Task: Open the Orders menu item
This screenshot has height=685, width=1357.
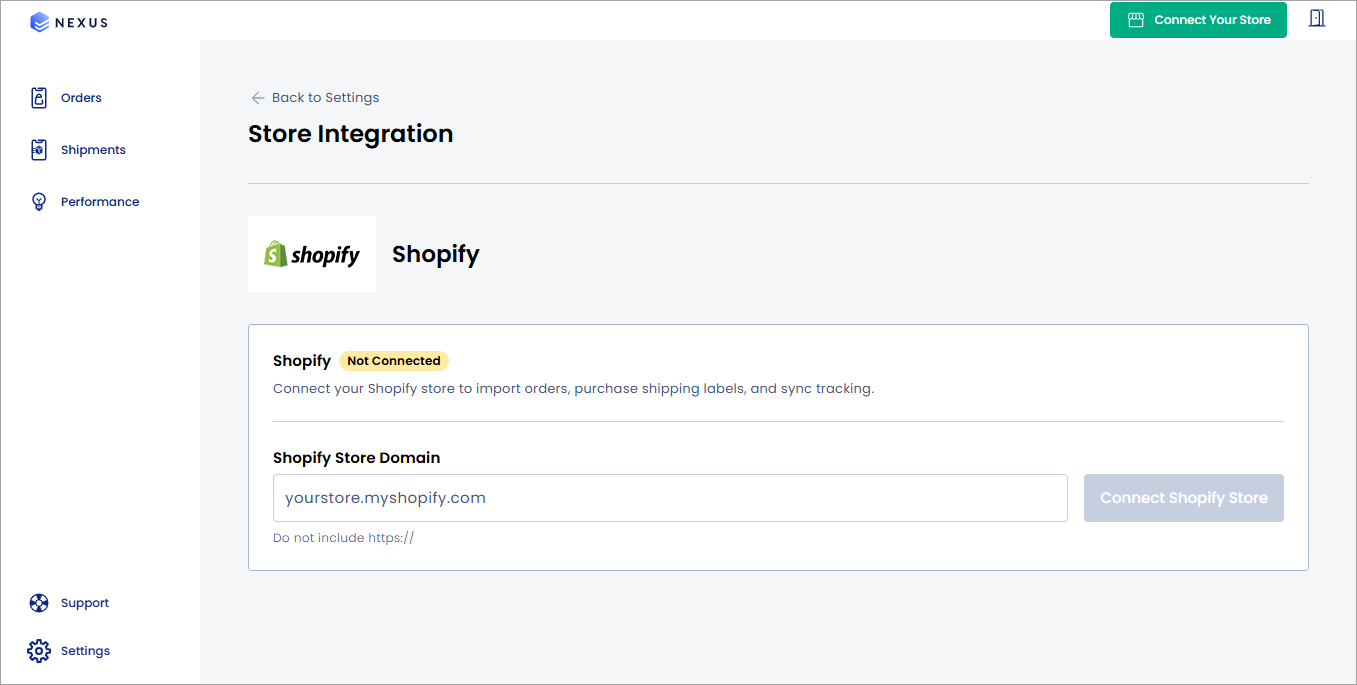Action: click(81, 98)
